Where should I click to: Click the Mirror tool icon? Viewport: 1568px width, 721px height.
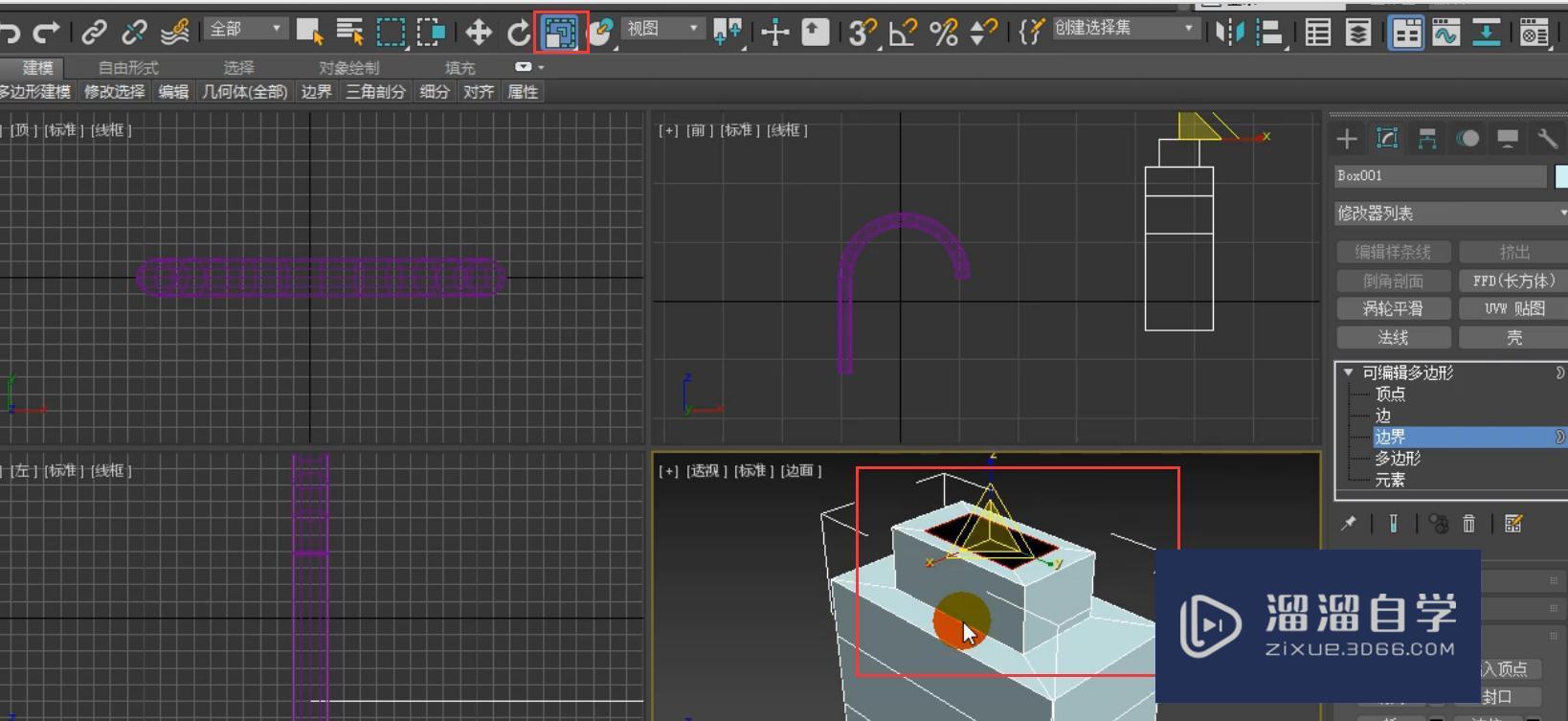[1229, 34]
